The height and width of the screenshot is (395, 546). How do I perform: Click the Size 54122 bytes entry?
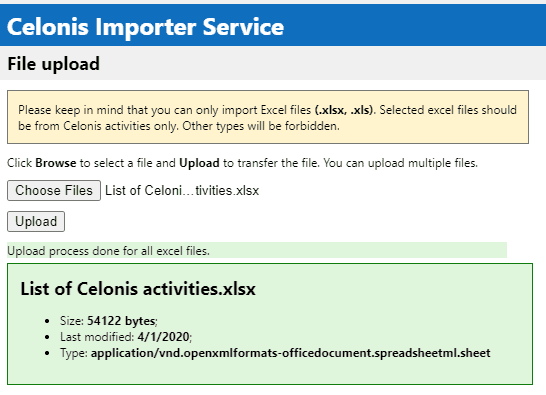(109, 321)
